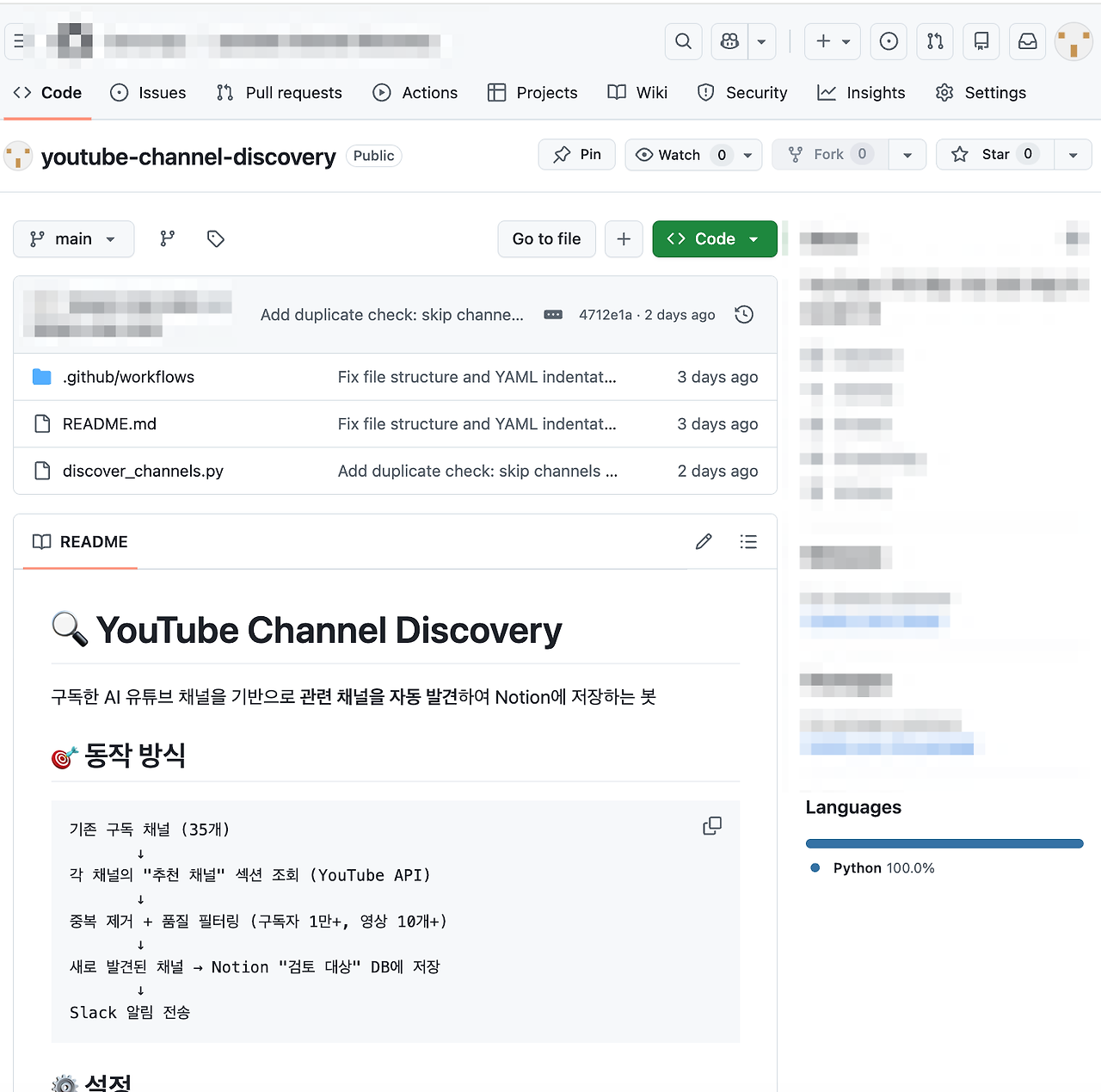Click the '3 days ago' text for README.md

[x=718, y=424]
